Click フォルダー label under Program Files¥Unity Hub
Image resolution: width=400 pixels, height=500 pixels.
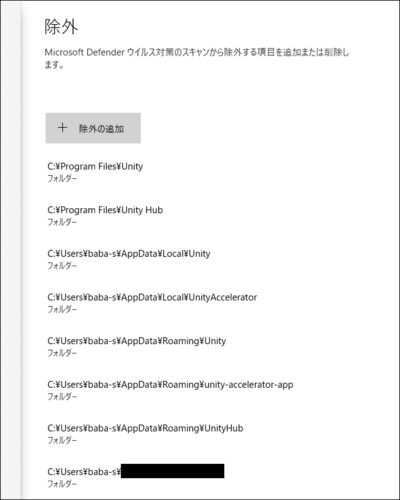(x=62, y=222)
